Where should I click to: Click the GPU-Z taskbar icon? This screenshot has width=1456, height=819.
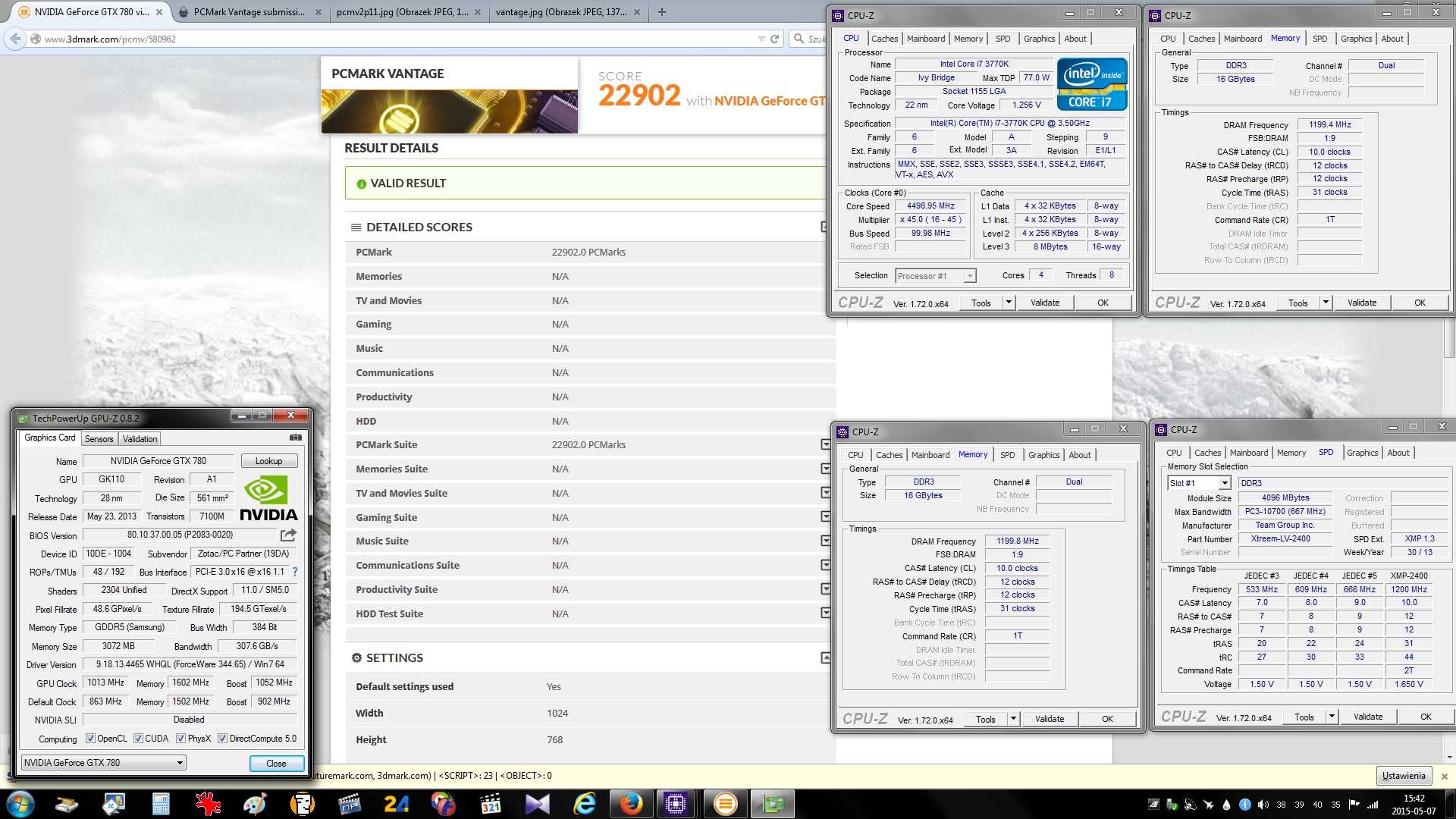tap(773, 804)
